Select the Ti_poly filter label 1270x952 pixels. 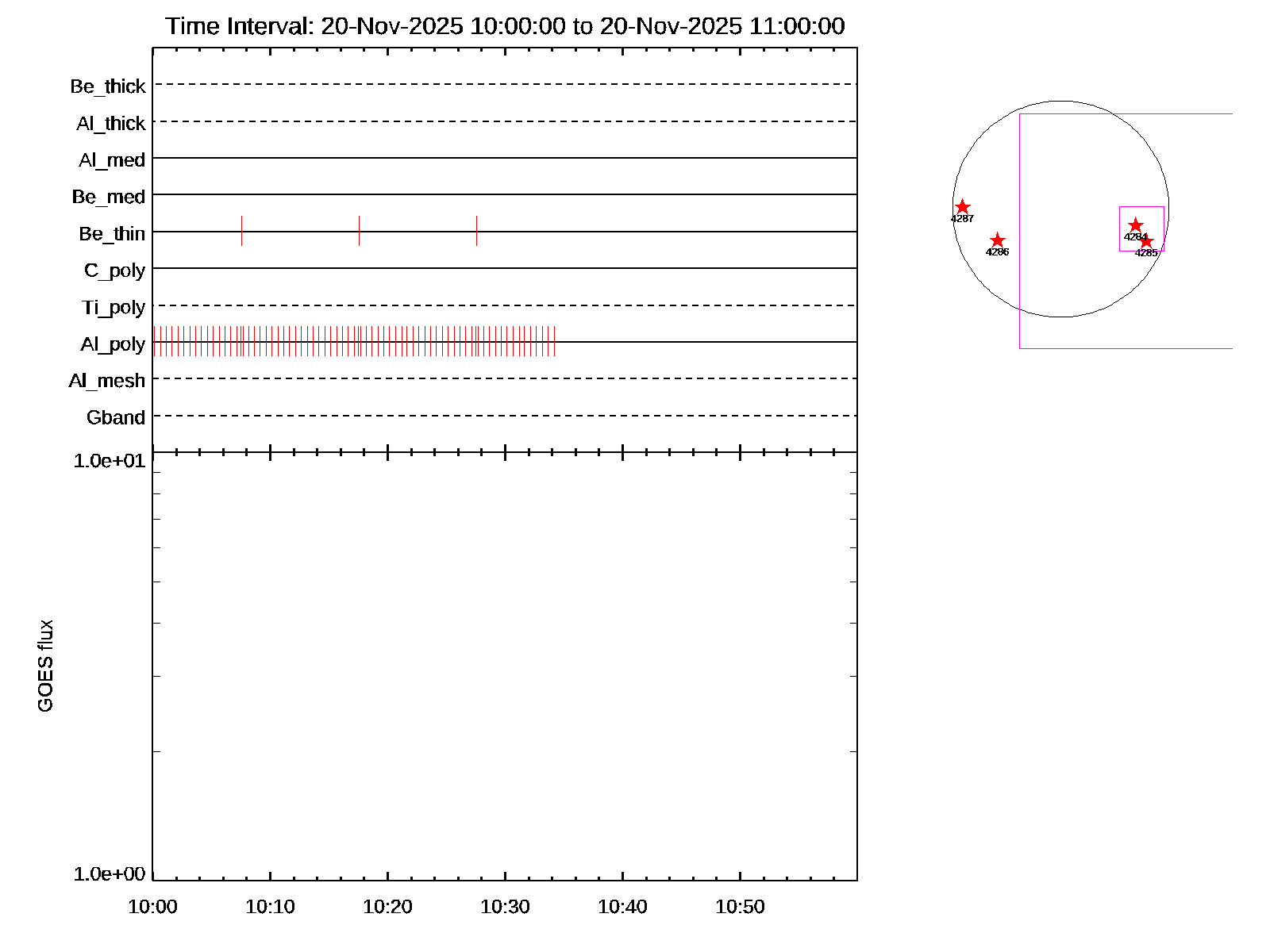(114, 307)
